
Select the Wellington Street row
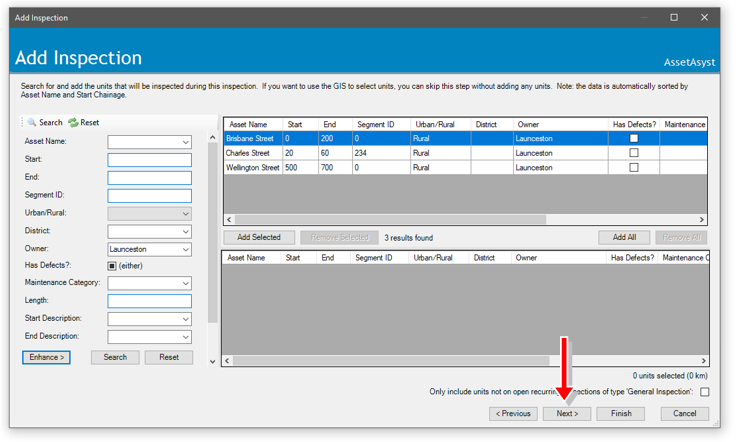[x=253, y=168]
